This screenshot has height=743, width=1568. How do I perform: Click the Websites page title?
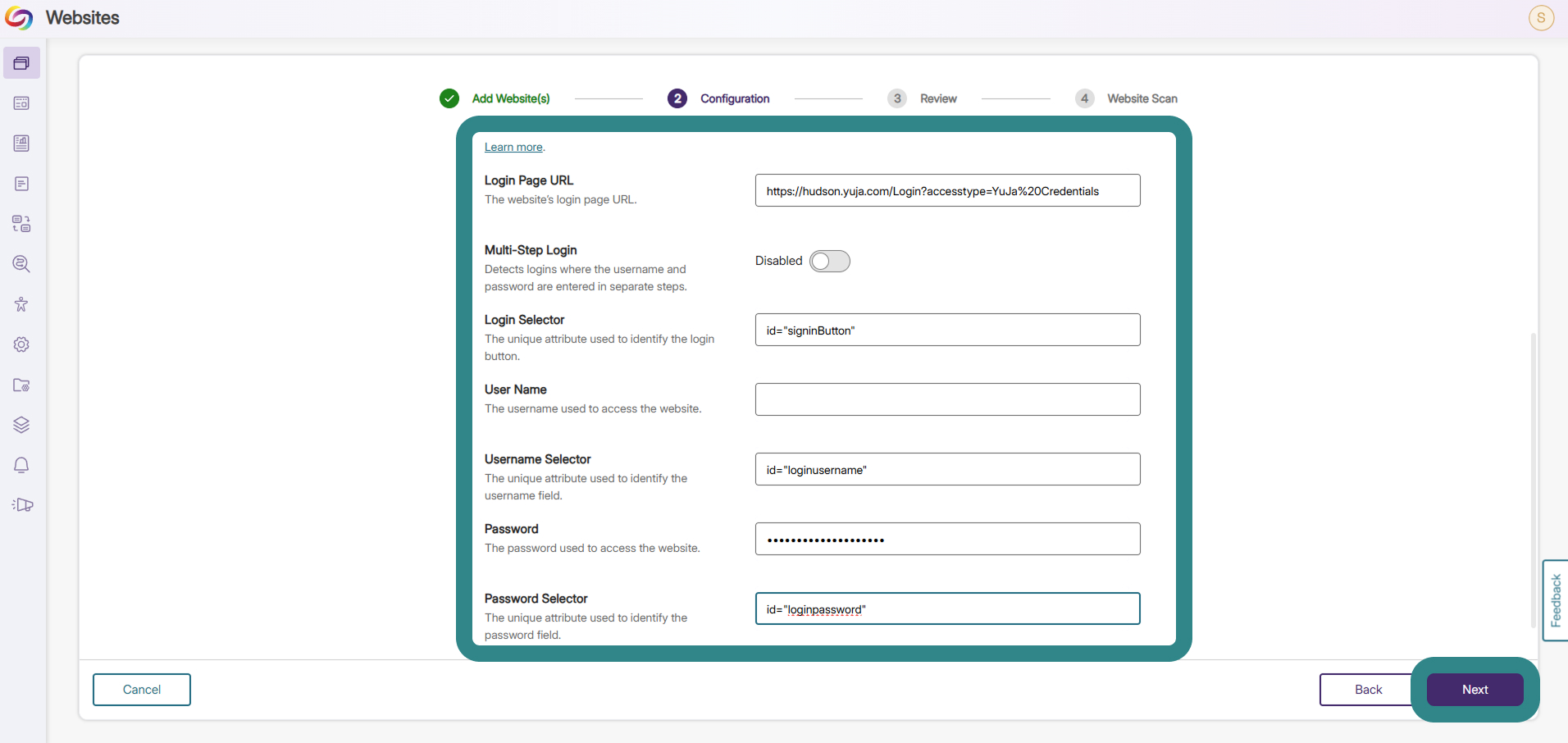point(83,18)
